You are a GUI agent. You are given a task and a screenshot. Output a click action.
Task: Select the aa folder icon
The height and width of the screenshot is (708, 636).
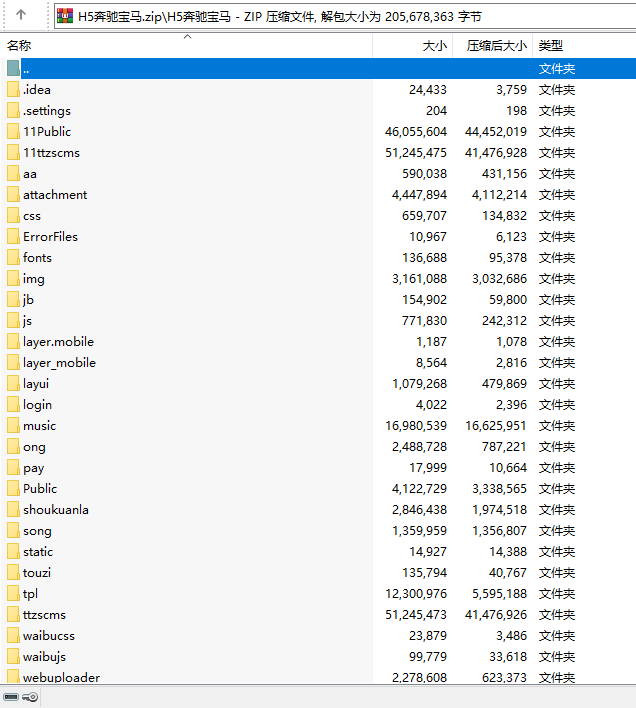(x=13, y=173)
